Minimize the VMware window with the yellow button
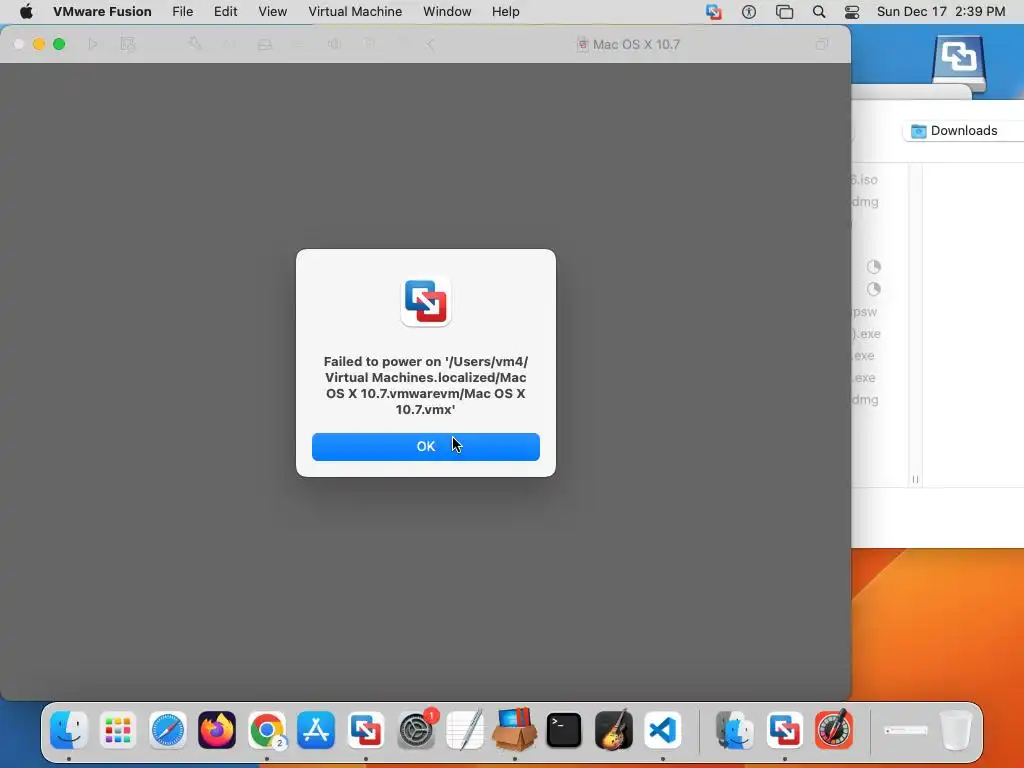Viewport: 1024px width, 768px height. coord(39,44)
